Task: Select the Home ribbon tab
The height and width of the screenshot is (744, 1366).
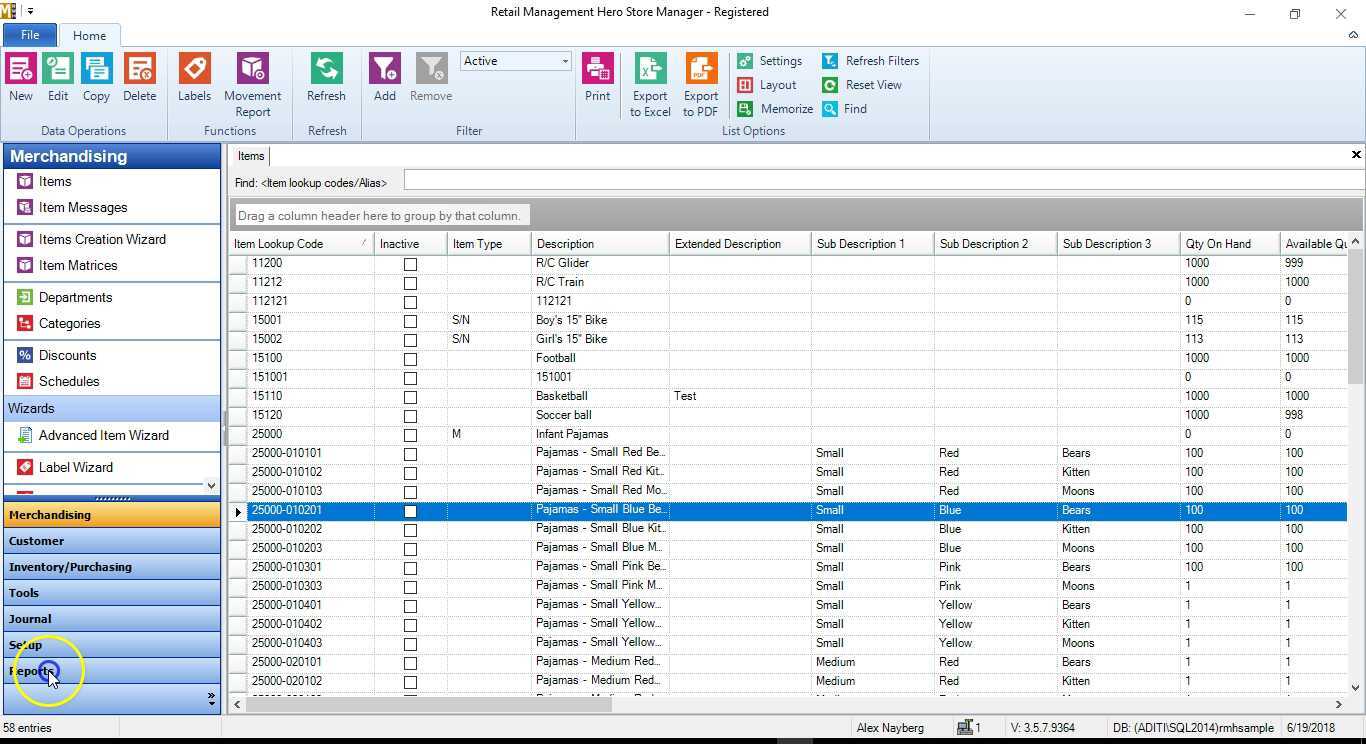Action: (x=89, y=35)
